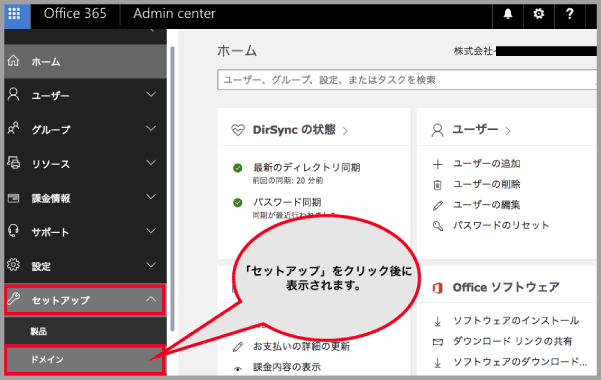
Task: Click the mail icon beside ダウンロード リンクの共有
Action: tap(437, 342)
